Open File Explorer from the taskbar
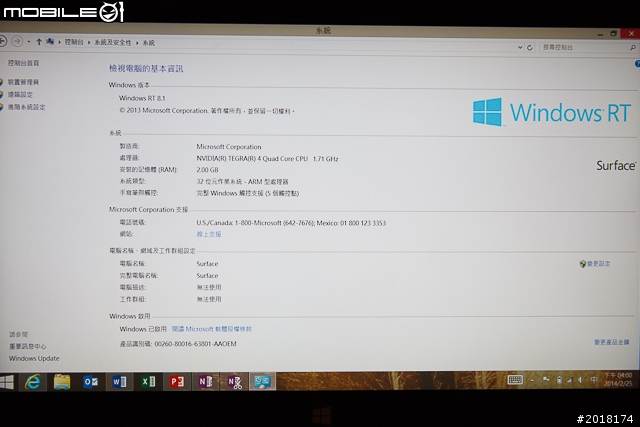Image resolution: width=640 pixels, height=427 pixels. click(x=62, y=382)
